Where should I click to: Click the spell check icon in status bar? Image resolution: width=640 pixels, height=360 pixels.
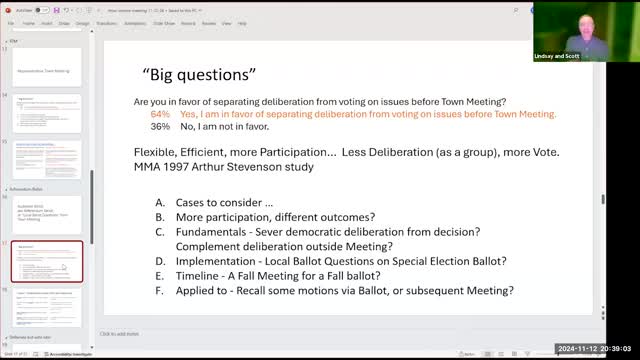click(x=36, y=354)
